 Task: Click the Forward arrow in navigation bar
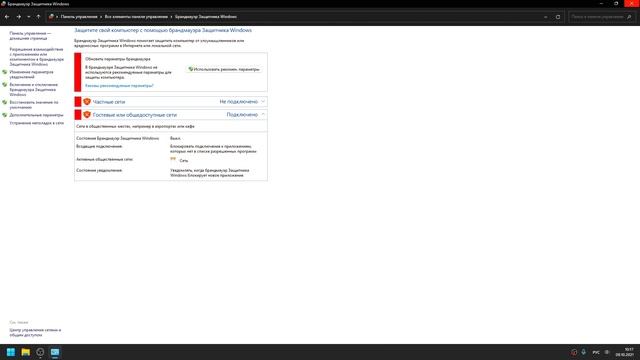click(18, 17)
